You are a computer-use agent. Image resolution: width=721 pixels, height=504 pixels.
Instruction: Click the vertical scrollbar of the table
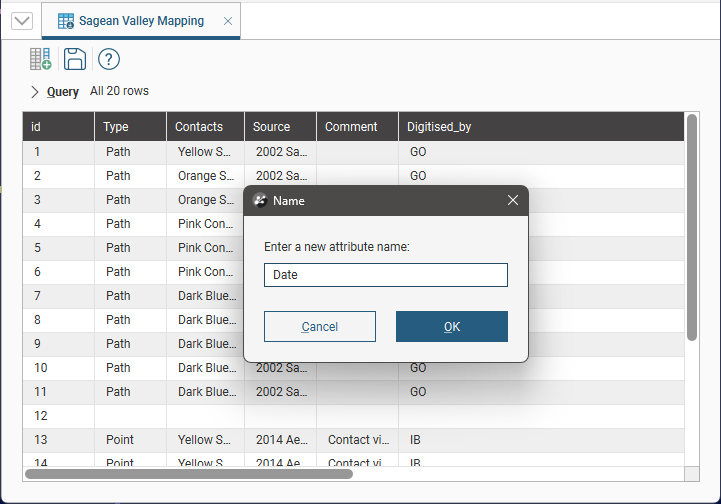pyautogui.click(x=692, y=230)
